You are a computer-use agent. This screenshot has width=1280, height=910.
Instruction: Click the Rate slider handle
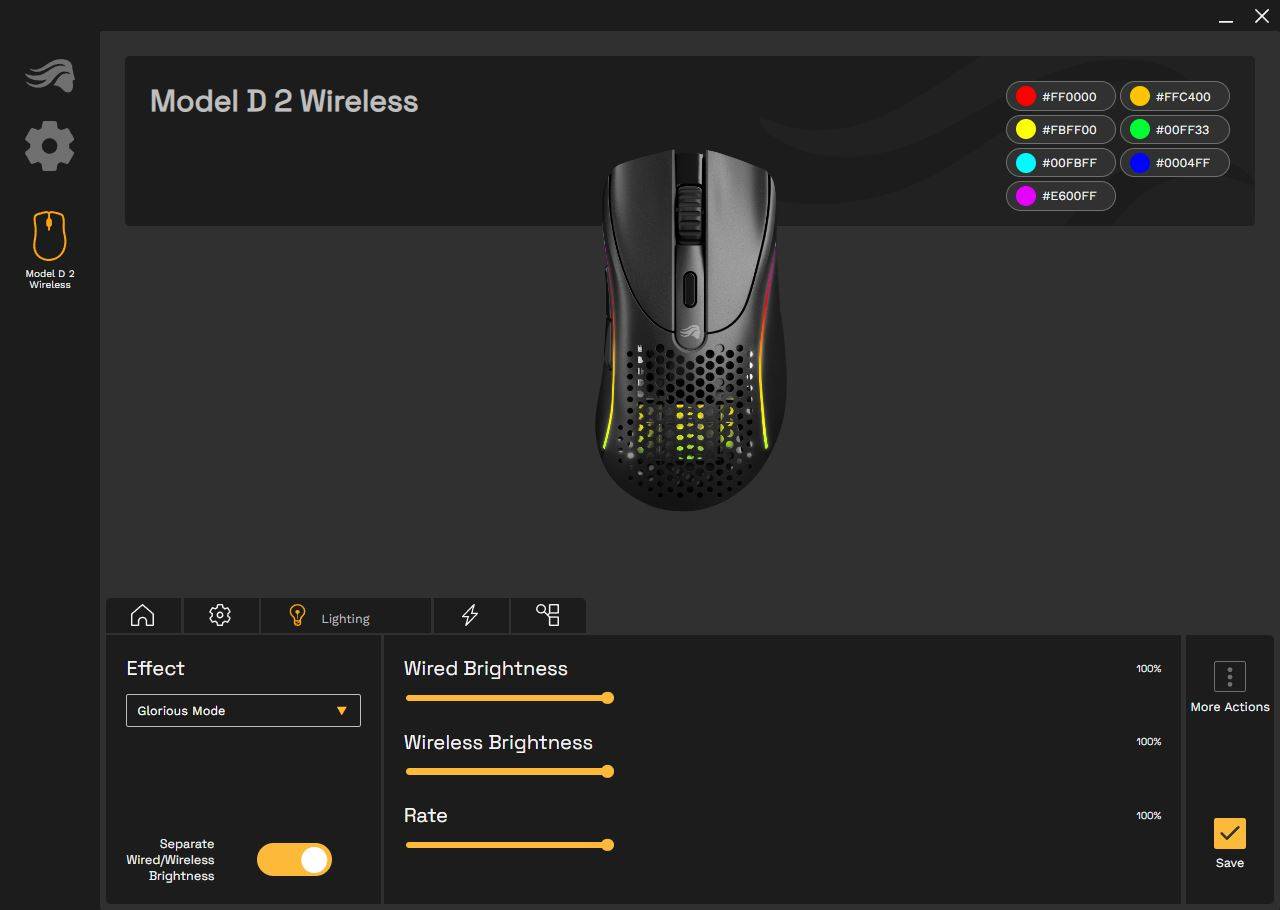[607, 845]
